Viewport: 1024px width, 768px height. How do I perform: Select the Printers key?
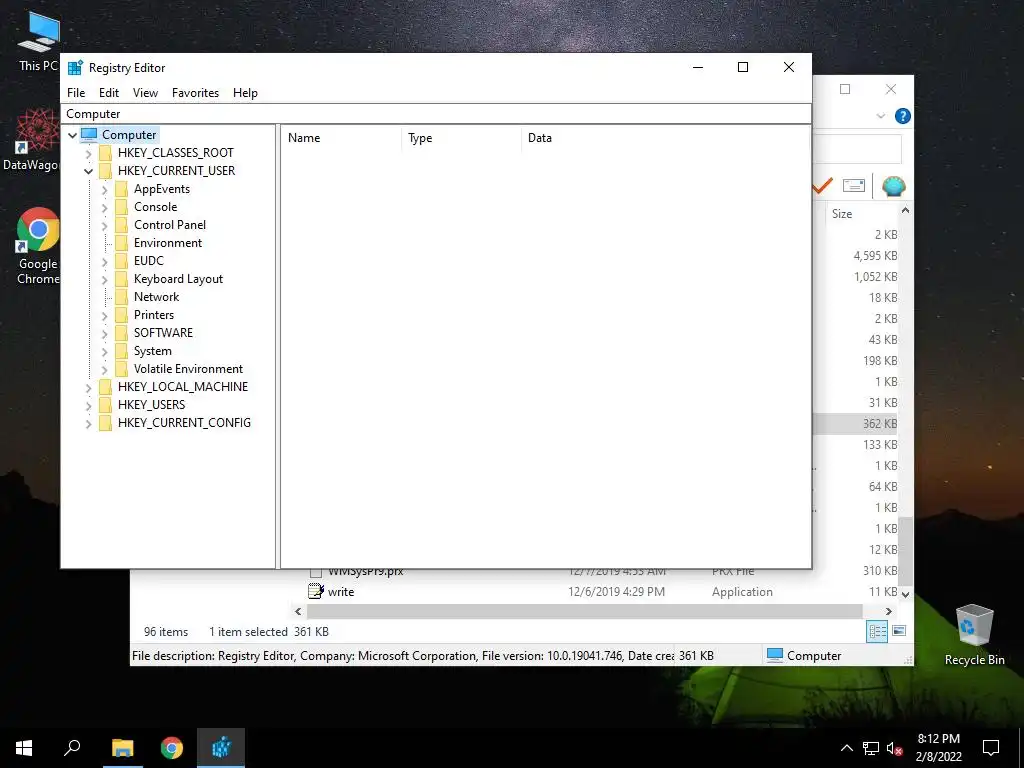[x=153, y=315]
